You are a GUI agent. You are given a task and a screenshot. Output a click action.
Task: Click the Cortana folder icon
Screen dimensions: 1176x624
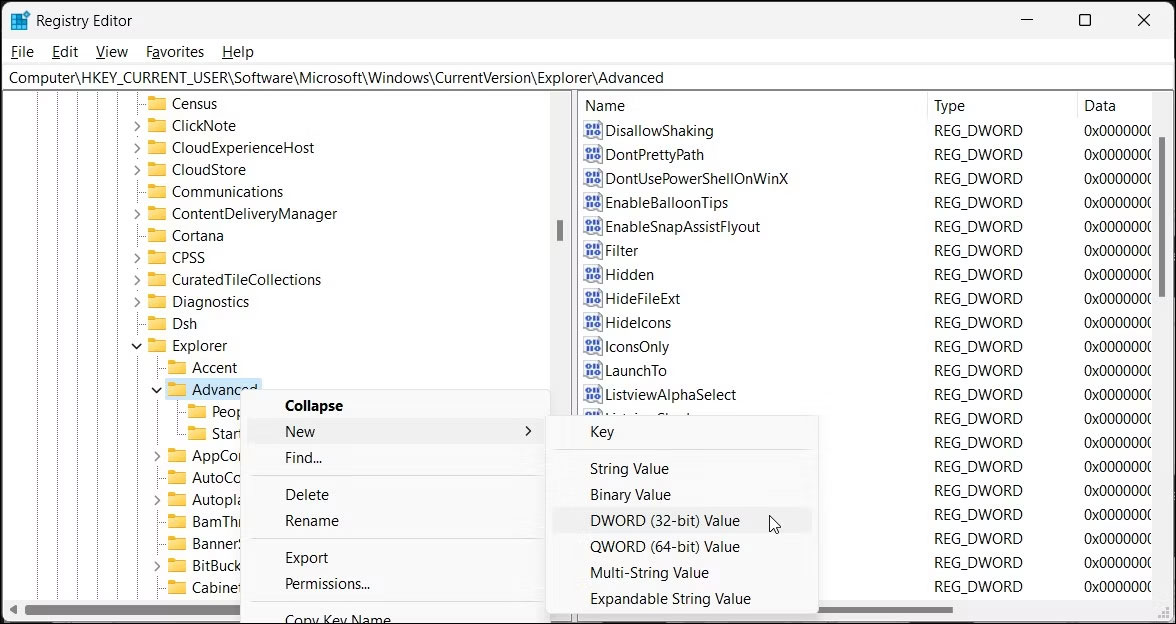[159, 235]
